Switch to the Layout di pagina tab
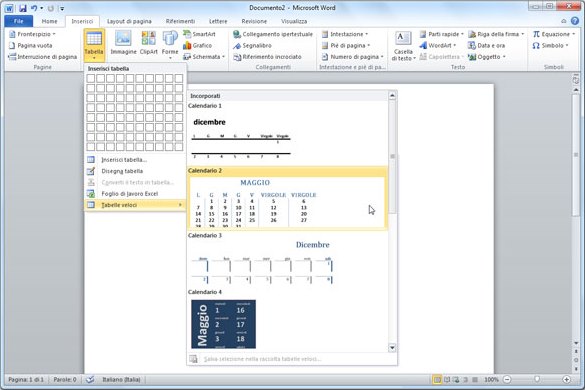 (x=129, y=21)
